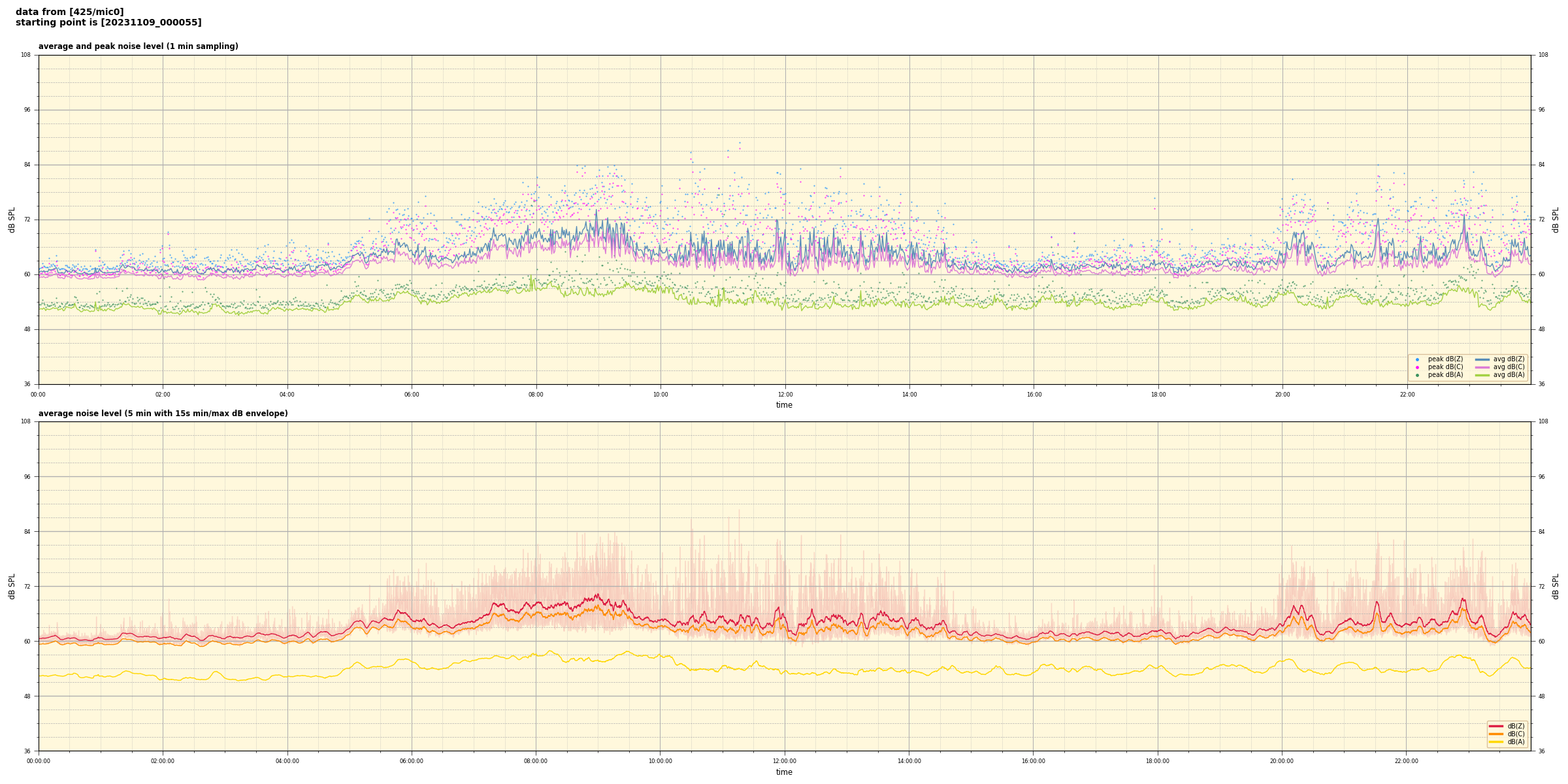Click the 'average and peak noise level' title
Viewport: 1568px width, 784px height.
[138, 46]
